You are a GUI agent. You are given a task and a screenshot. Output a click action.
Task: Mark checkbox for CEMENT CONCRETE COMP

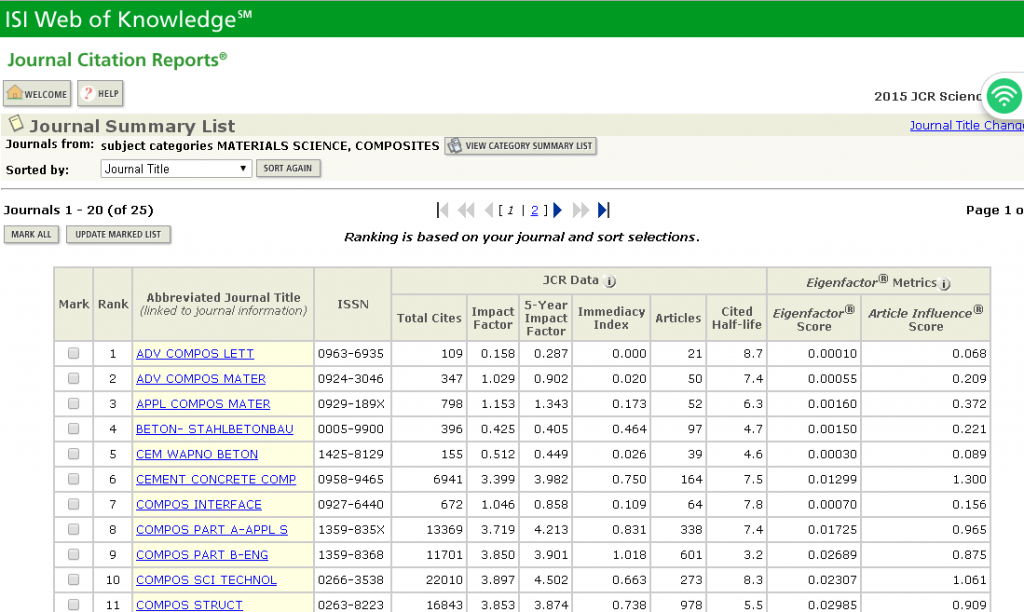coord(73,479)
